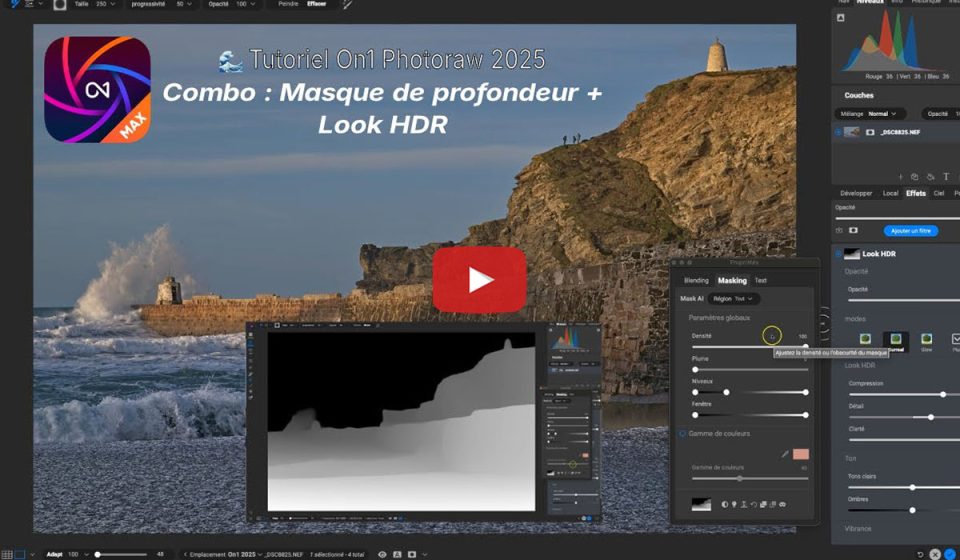
Task: Click the Look HDR mask thumbnail
Action: [852, 253]
